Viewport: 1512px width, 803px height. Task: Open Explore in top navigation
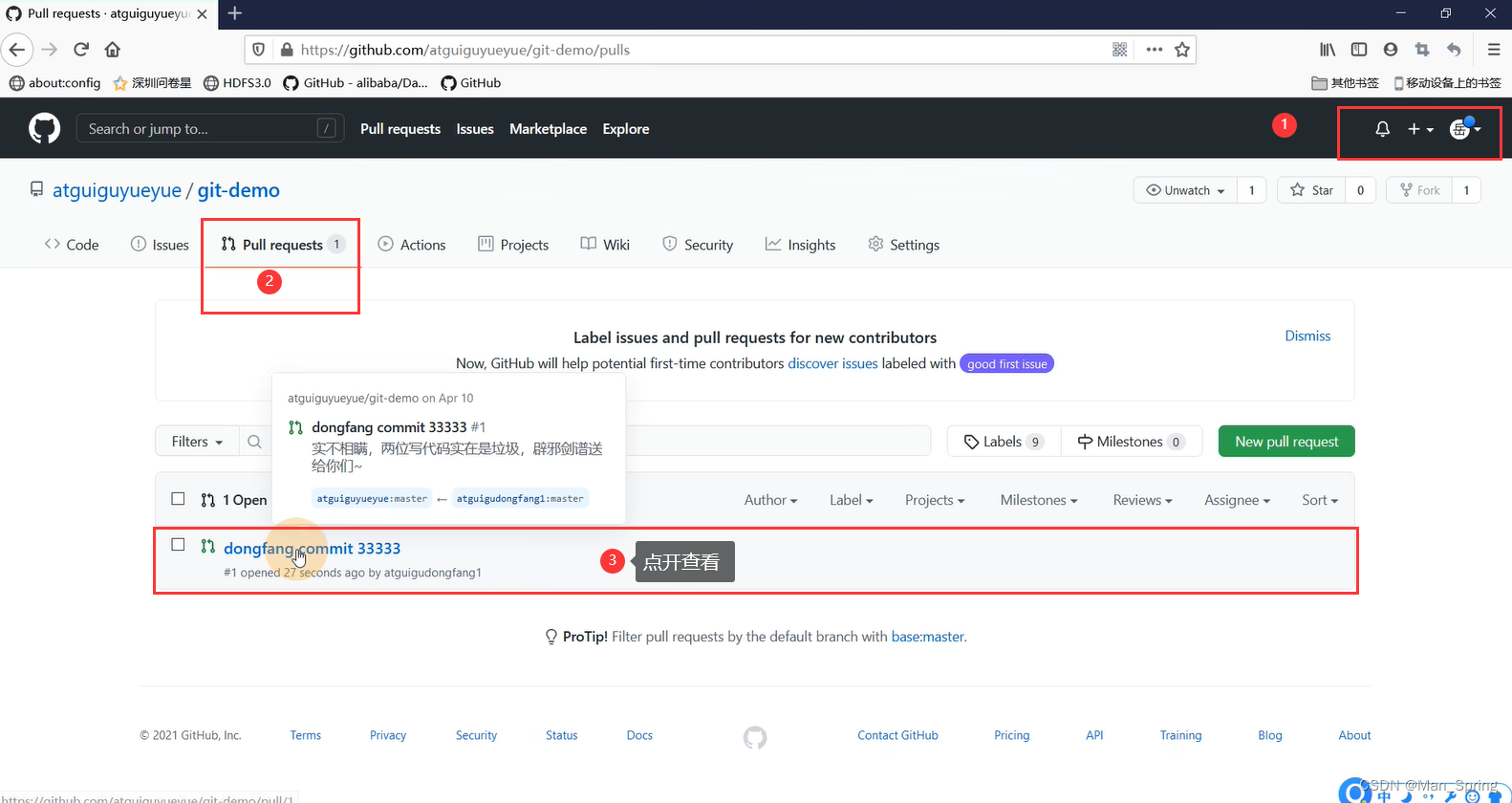pyautogui.click(x=626, y=129)
